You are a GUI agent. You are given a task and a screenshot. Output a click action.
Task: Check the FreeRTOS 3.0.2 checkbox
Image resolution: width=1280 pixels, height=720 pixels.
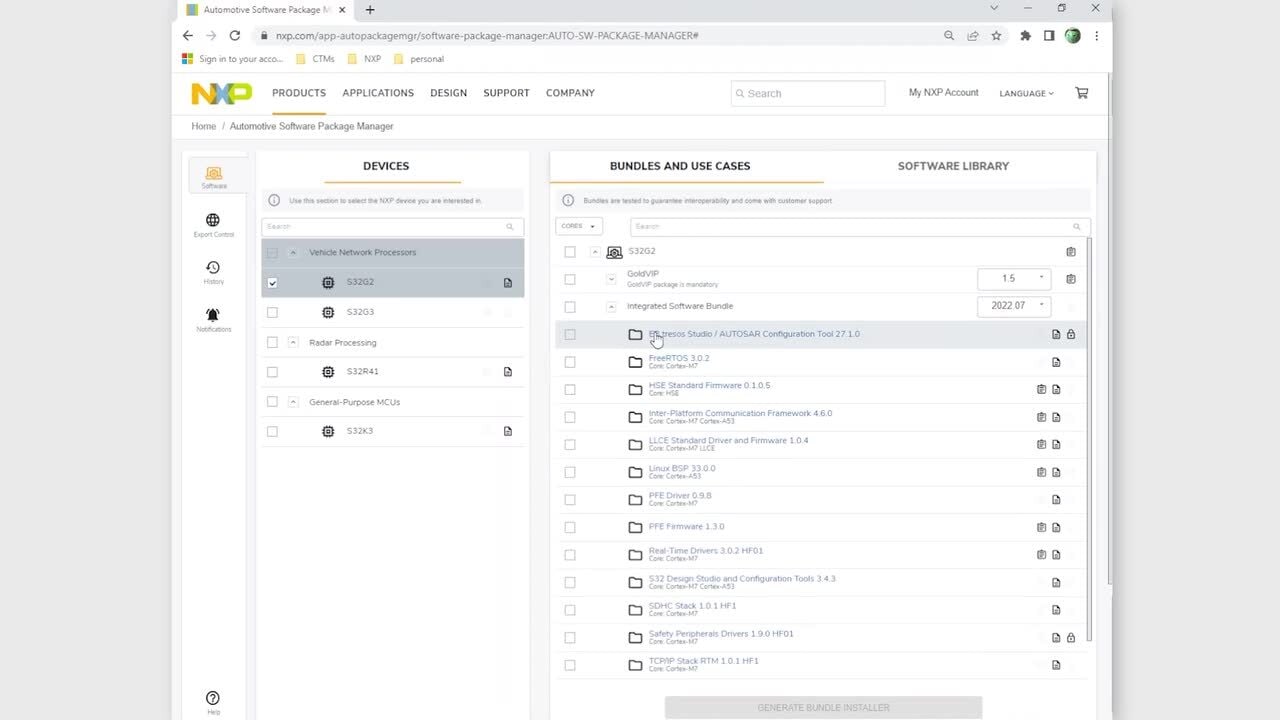point(570,362)
